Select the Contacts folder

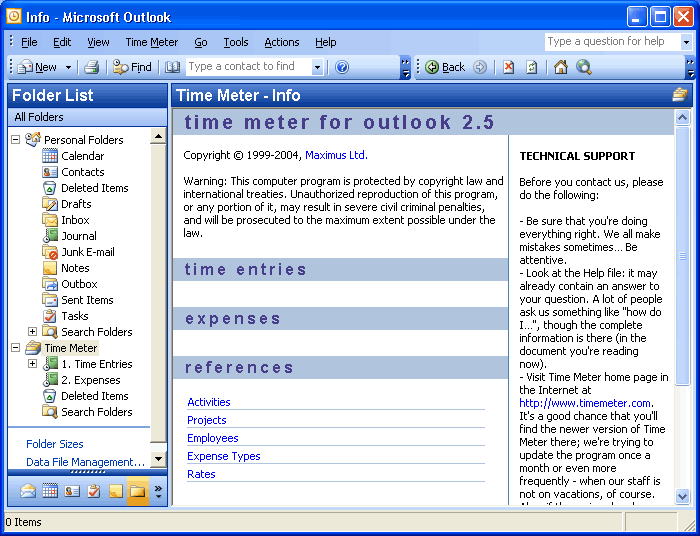pyautogui.click(x=83, y=172)
